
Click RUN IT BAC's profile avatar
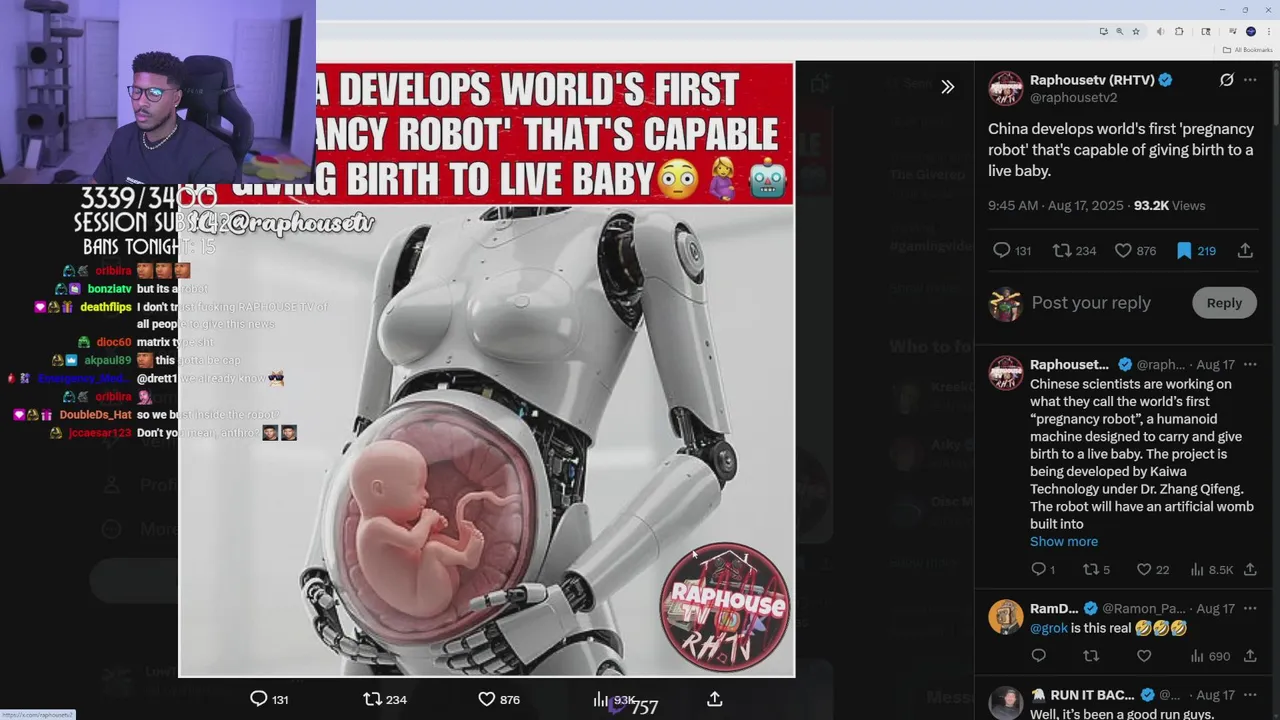(x=1005, y=703)
